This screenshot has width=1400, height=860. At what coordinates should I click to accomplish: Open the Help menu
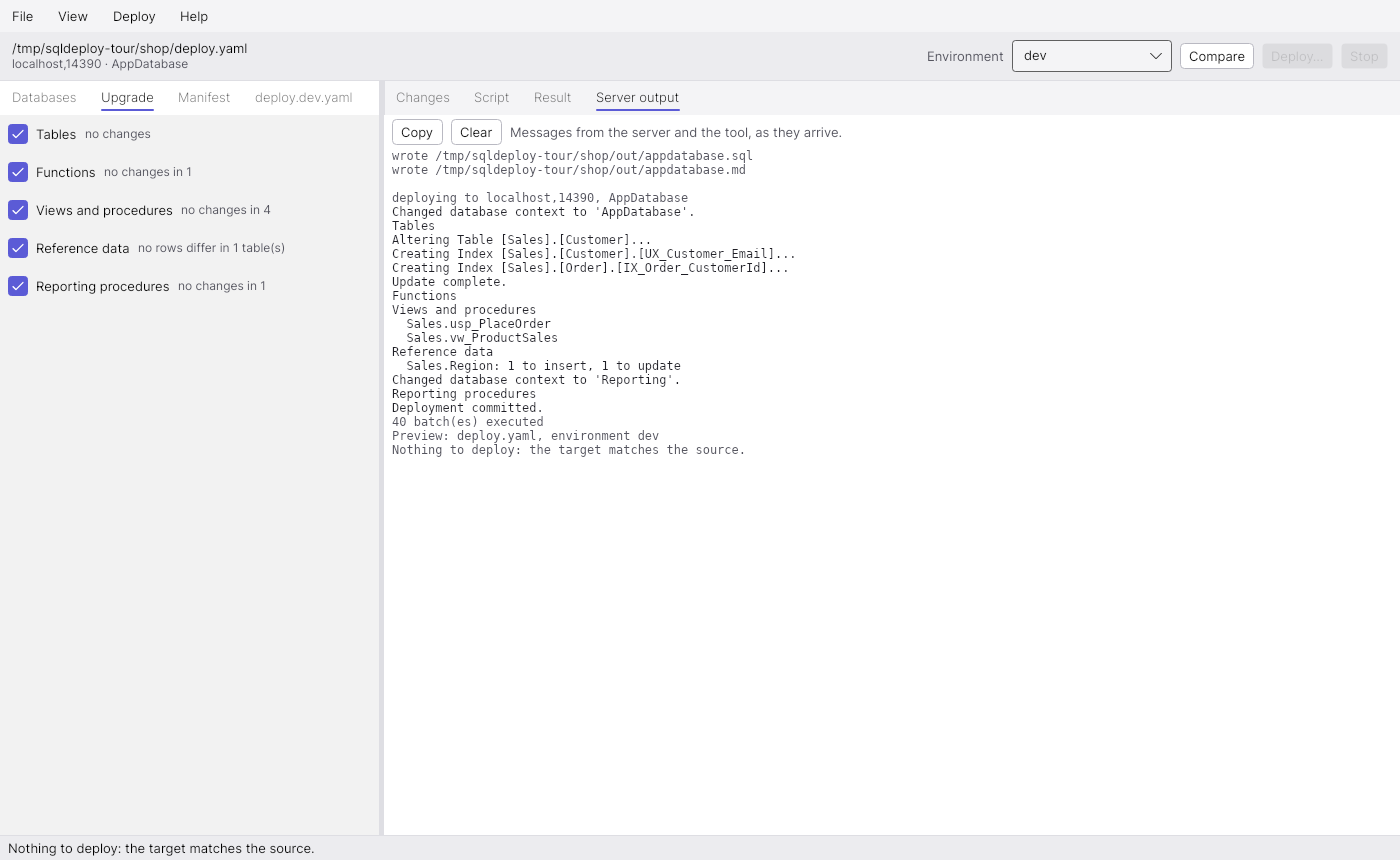point(194,16)
